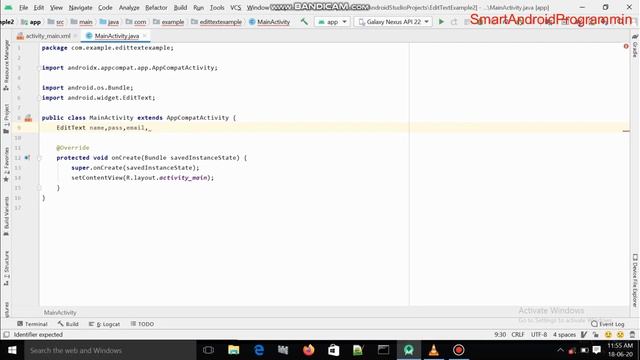Open Bandicam recorder from taskbar

click(x=458, y=350)
